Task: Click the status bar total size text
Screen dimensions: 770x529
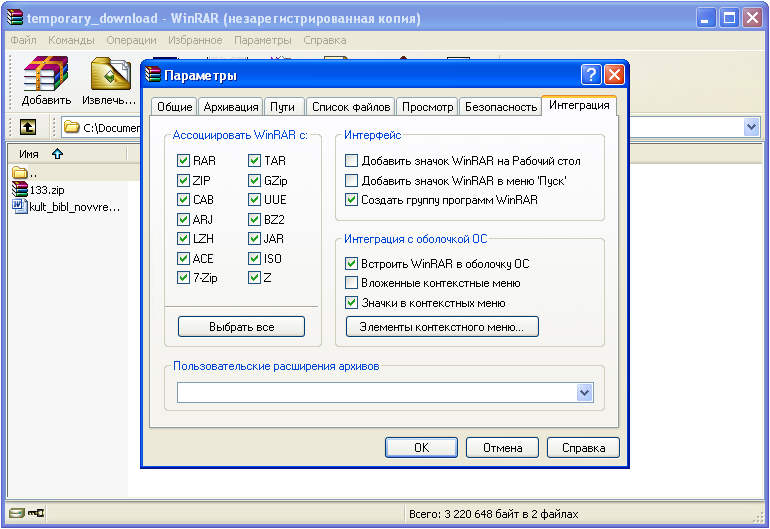Action: (494, 514)
